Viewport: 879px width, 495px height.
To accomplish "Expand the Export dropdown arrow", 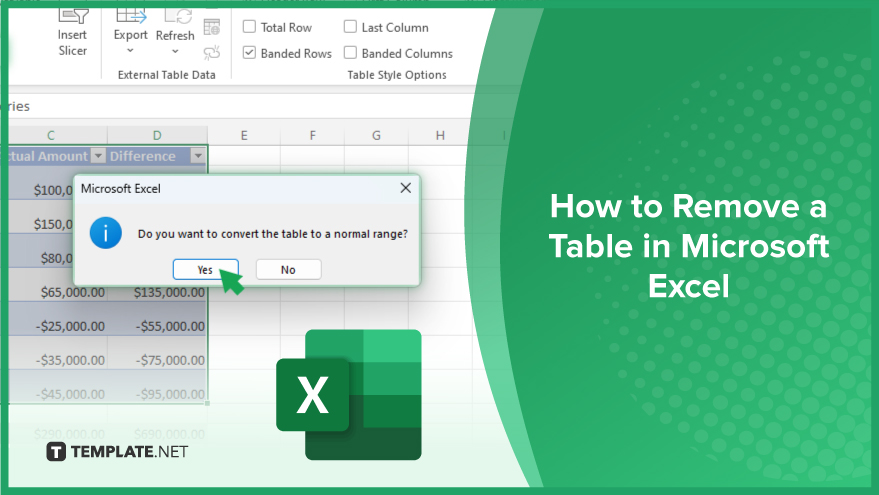I will [x=130, y=50].
